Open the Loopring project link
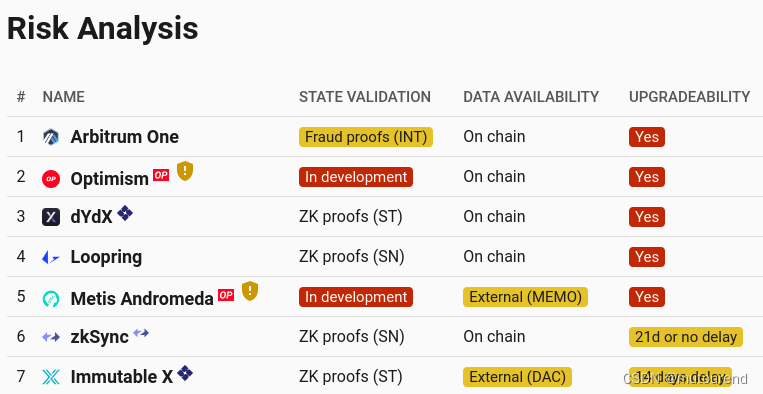 pos(106,257)
